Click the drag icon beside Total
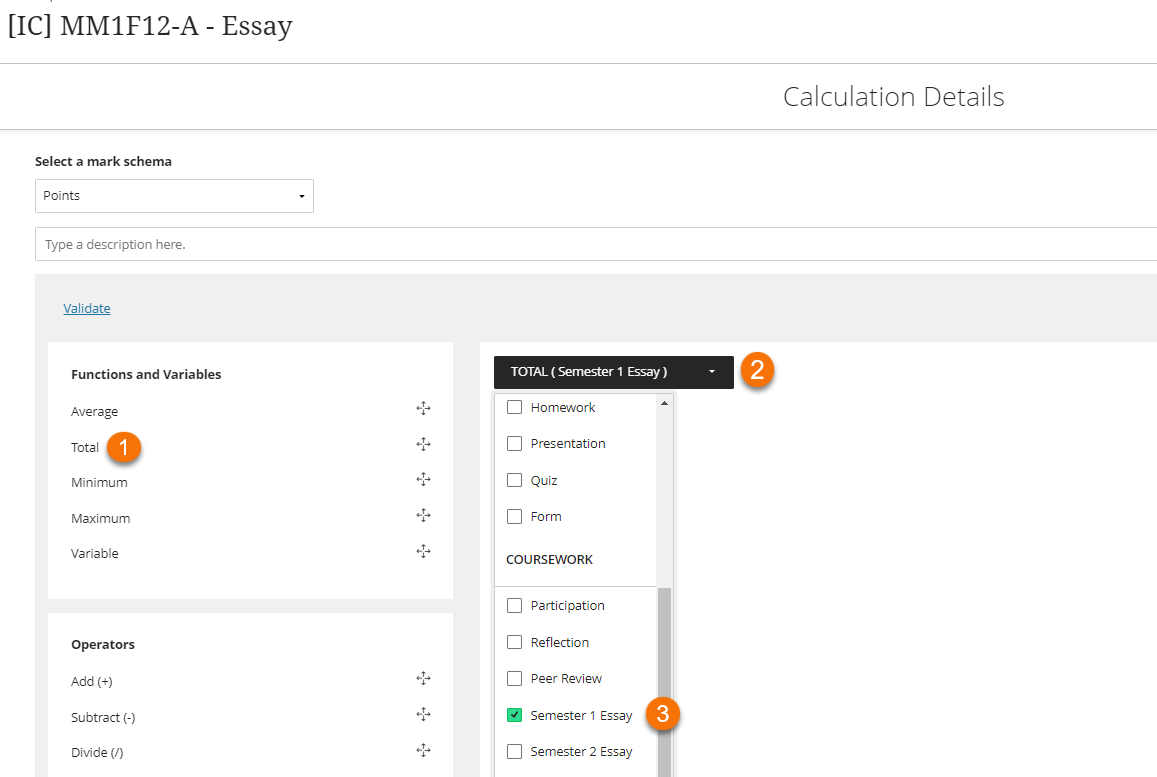 [x=423, y=443]
